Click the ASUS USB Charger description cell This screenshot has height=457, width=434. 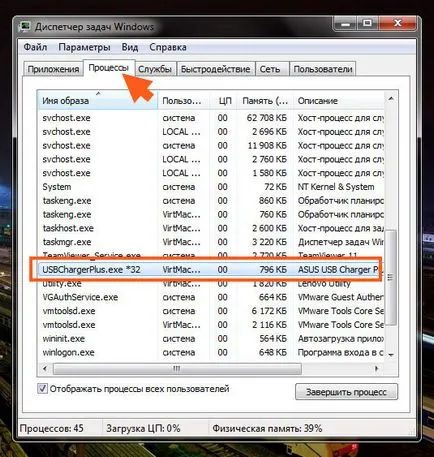(x=338, y=269)
